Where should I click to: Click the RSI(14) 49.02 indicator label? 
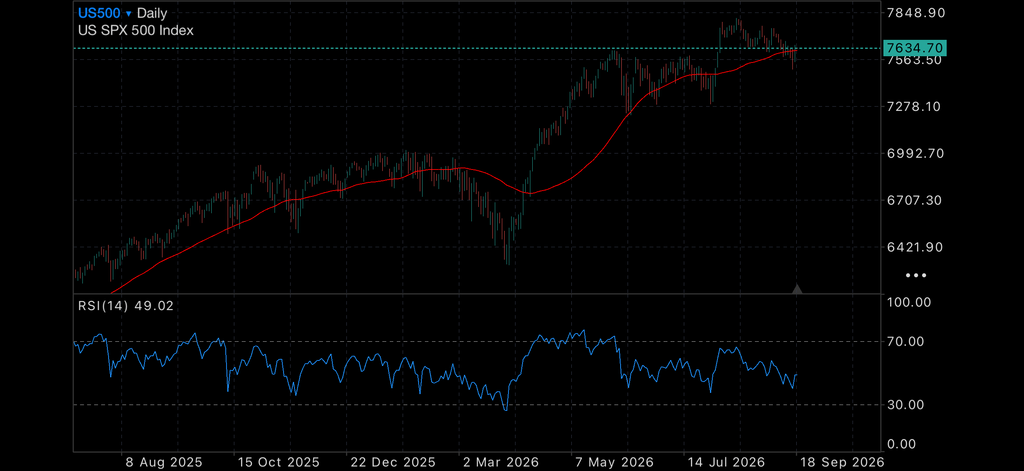click(x=126, y=305)
